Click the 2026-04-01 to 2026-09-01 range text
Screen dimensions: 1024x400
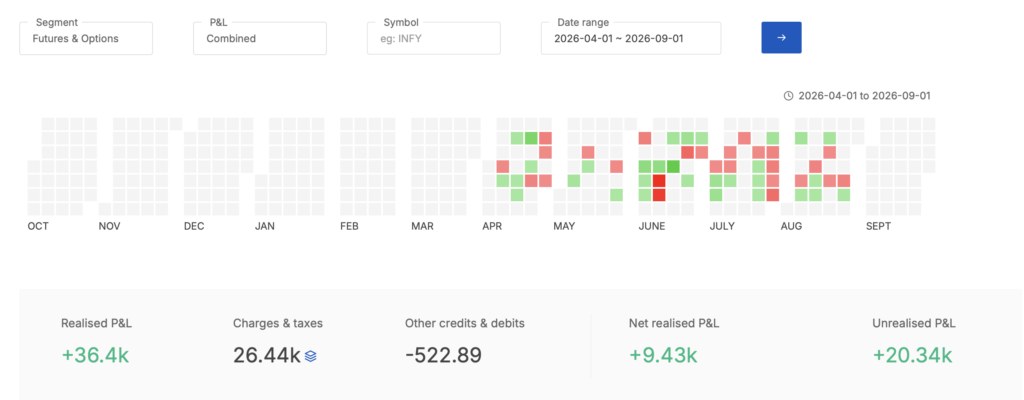863,96
